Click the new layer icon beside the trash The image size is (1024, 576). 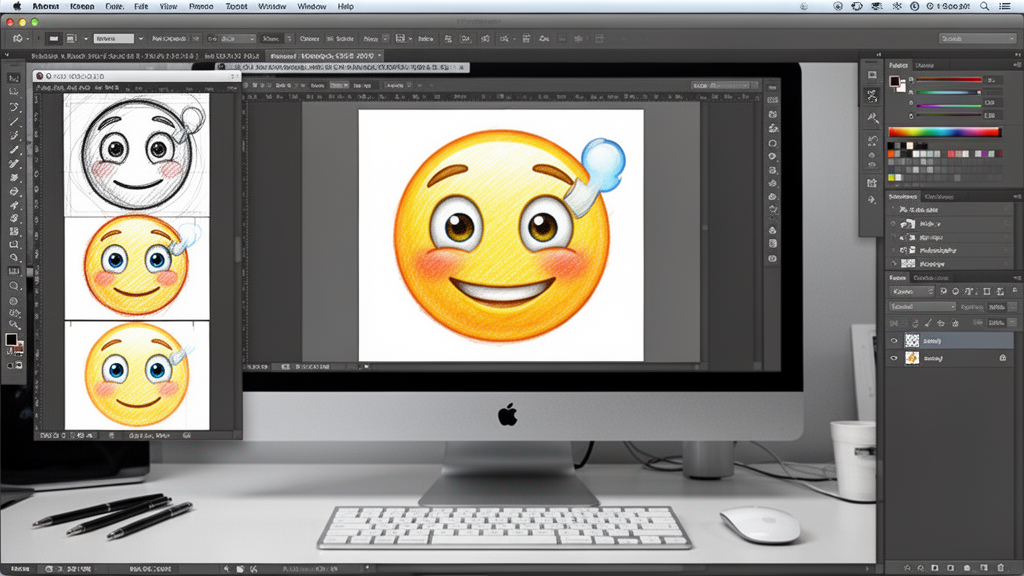pyautogui.click(x=984, y=568)
